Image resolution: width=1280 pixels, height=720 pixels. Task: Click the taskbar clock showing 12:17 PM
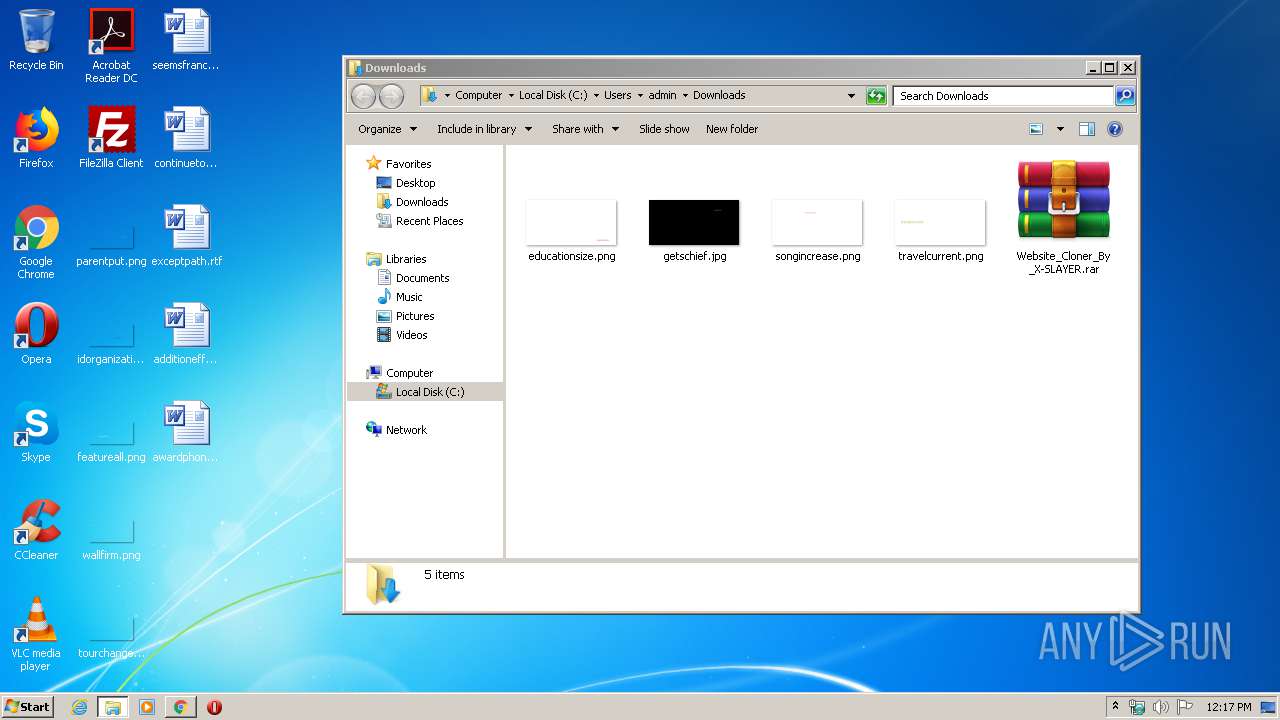(x=1228, y=707)
